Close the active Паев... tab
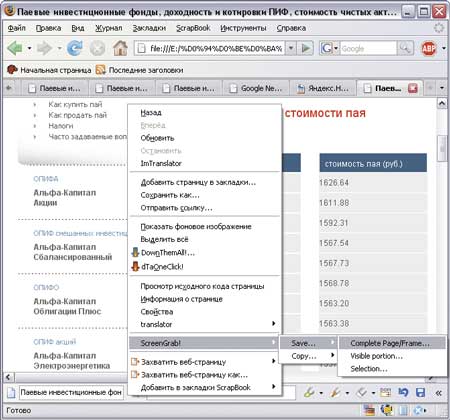450x420 pixels. click(413, 88)
